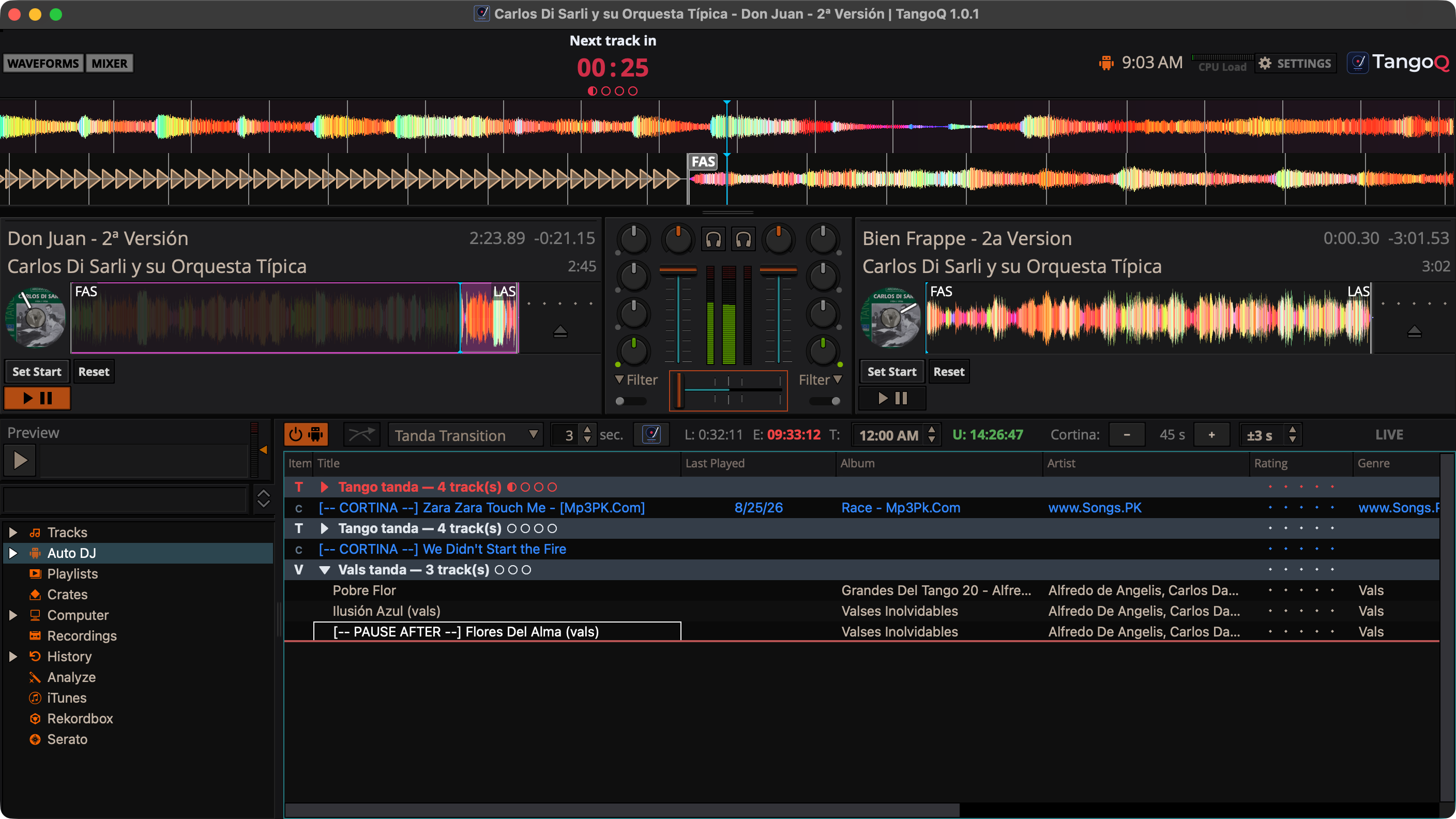Click Reset on right deck
This screenshot has height=819, width=1456.
click(949, 371)
